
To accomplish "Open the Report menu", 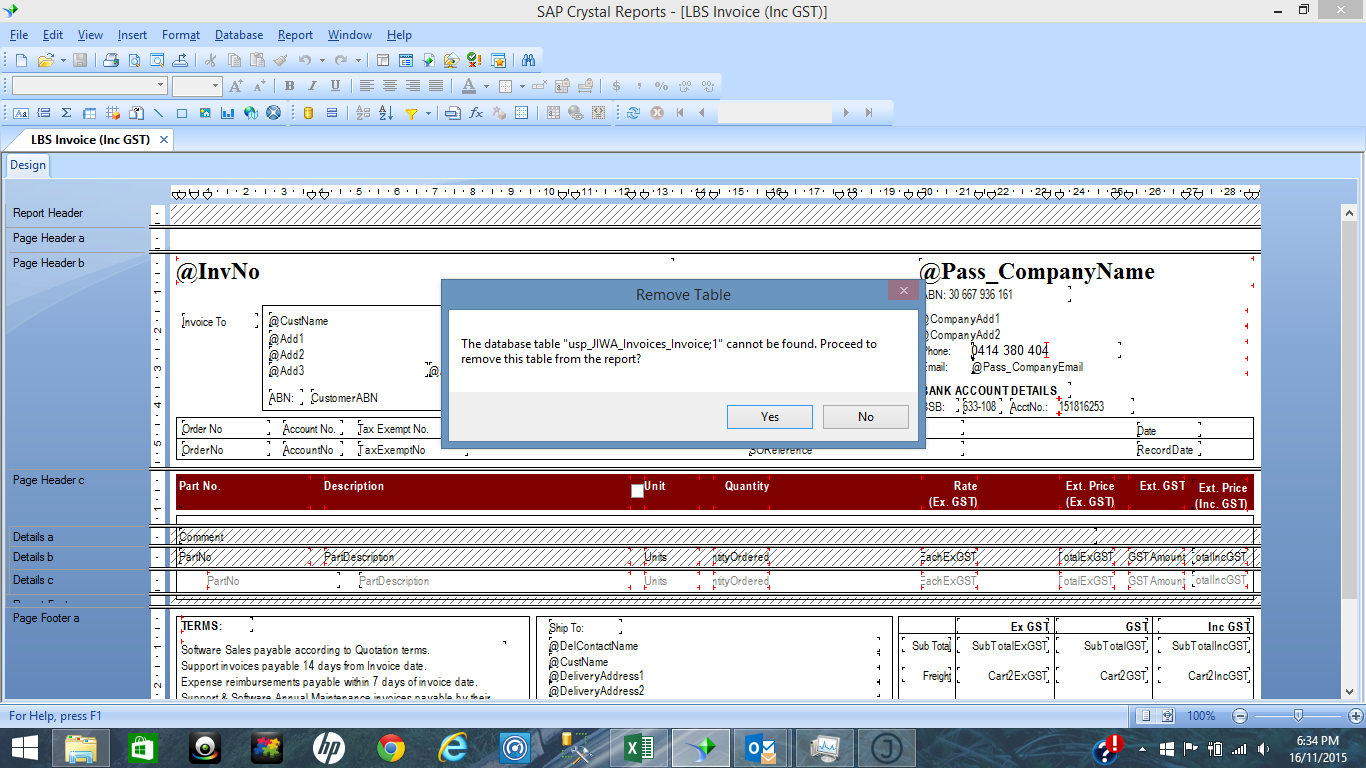I will click(x=295, y=35).
